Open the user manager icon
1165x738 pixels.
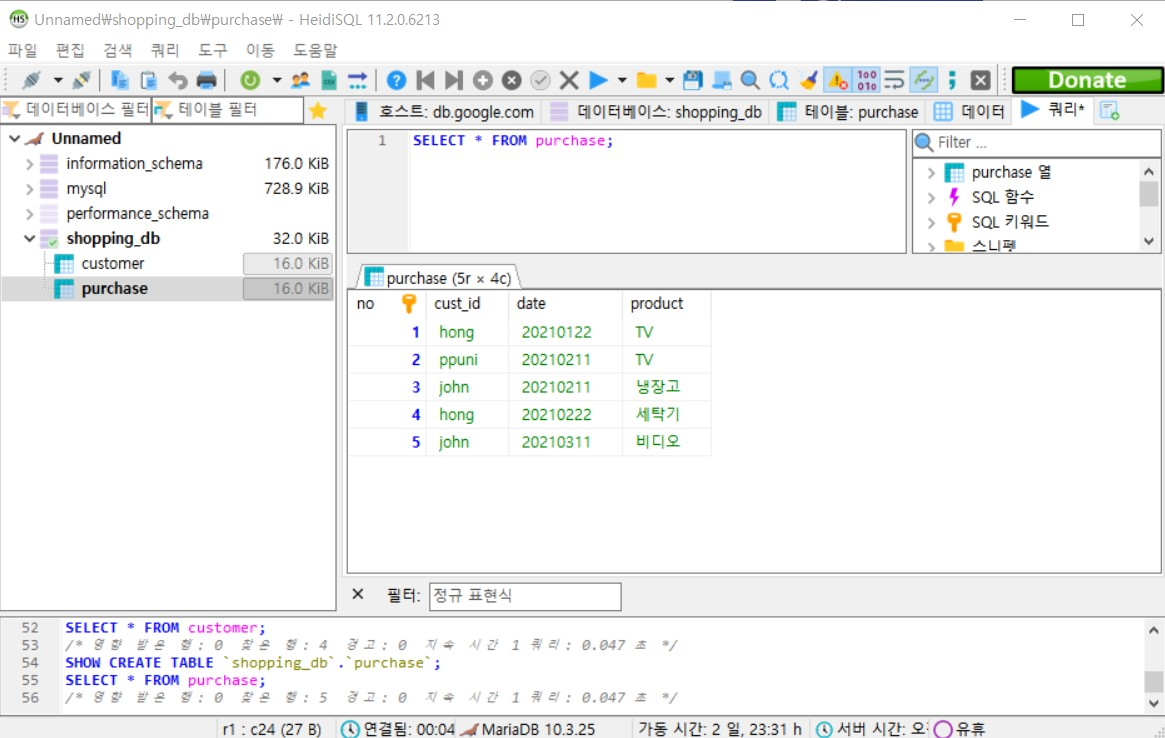tap(300, 80)
